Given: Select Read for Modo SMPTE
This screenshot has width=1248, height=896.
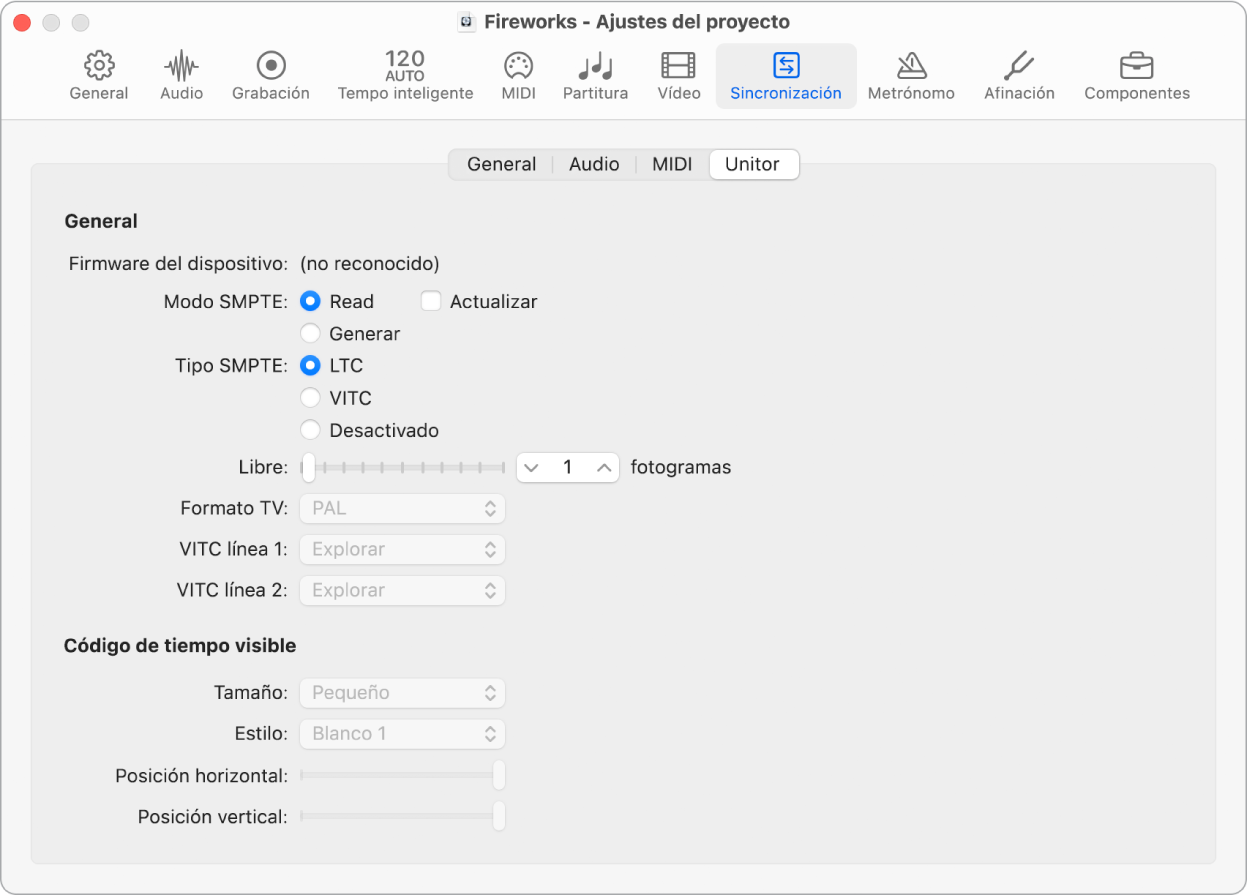Looking at the screenshot, I should coord(311,301).
